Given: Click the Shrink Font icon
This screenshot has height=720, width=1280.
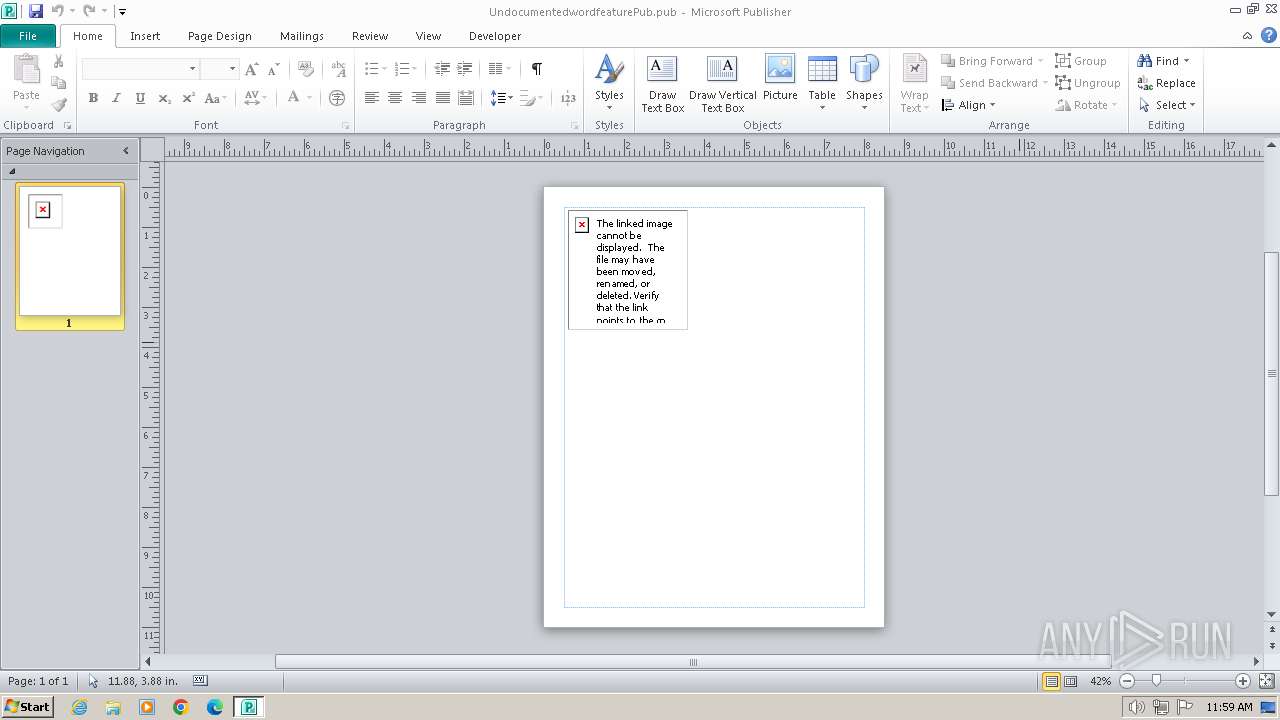Looking at the screenshot, I should click(x=273, y=69).
